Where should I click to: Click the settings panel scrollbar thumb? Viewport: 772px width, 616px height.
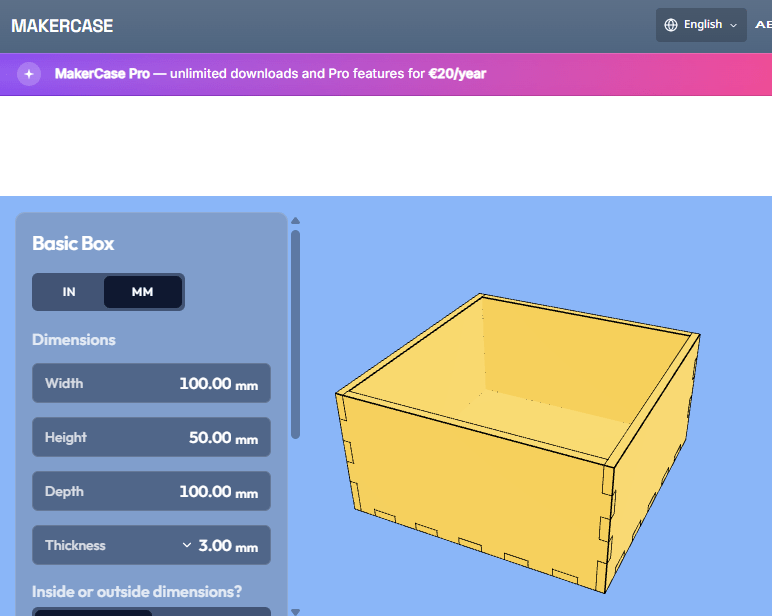click(295, 334)
